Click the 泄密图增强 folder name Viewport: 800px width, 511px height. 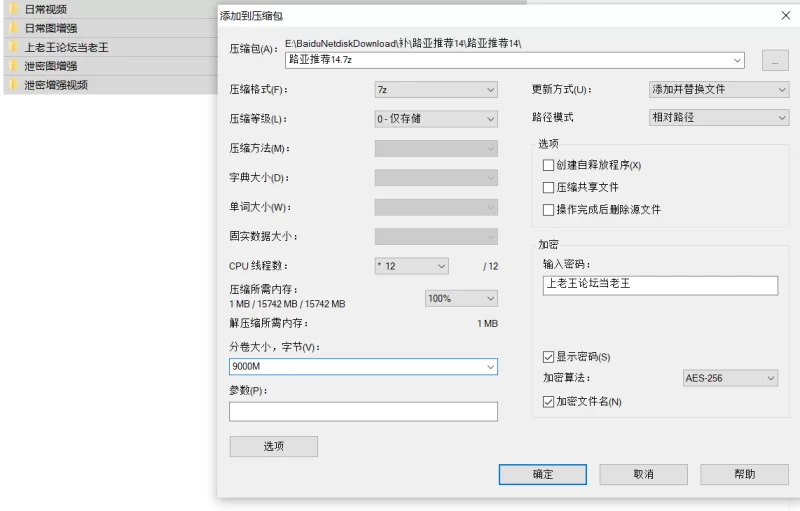pos(51,66)
